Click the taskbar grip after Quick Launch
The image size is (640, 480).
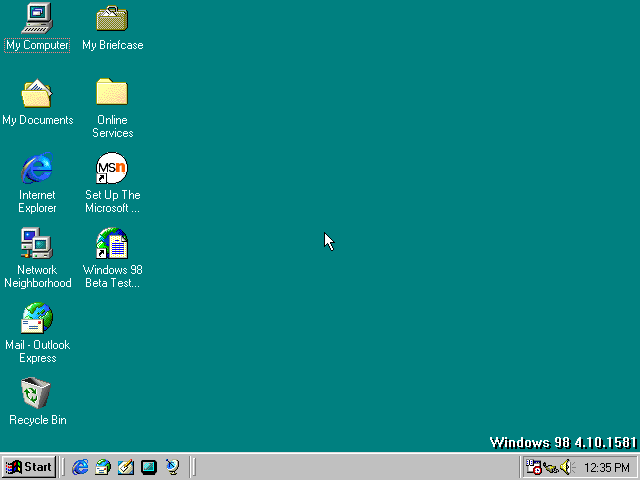[x=193, y=467]
